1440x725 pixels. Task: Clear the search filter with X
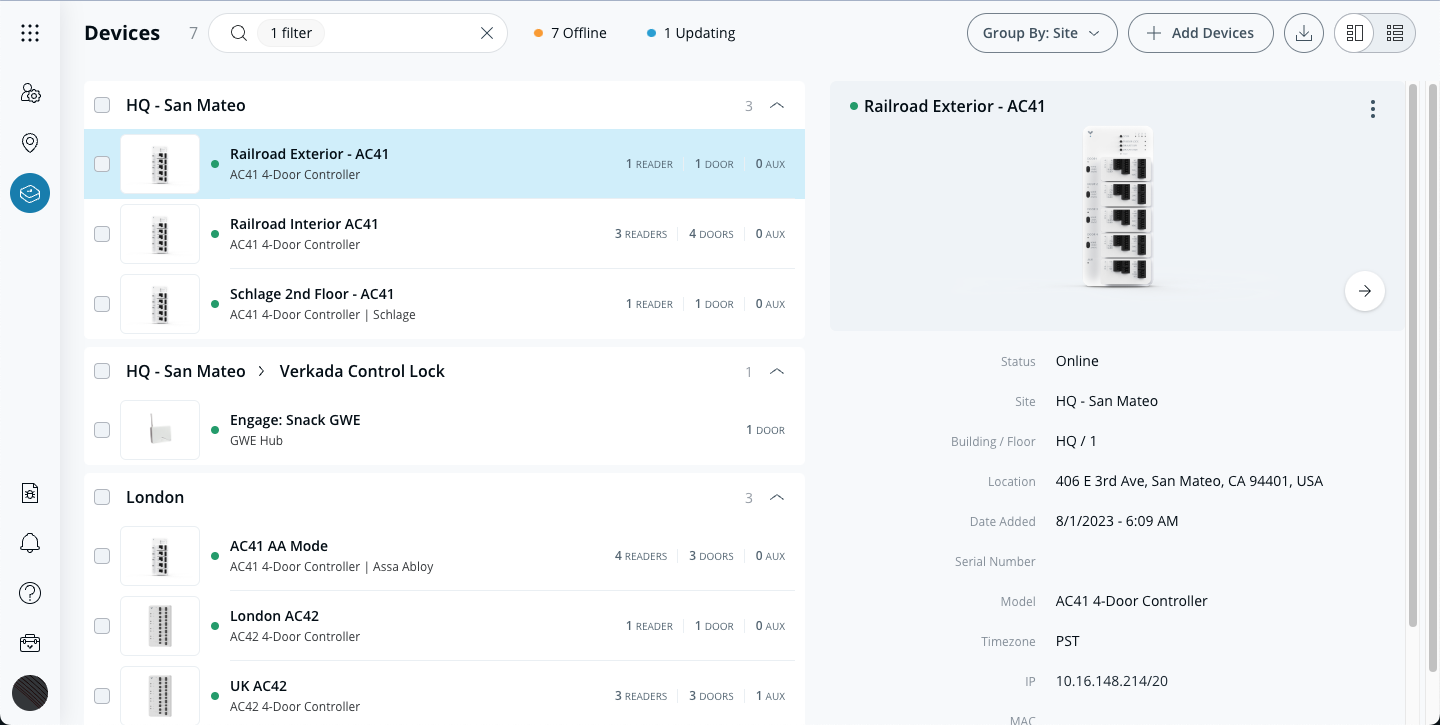[x=487, y=33]
